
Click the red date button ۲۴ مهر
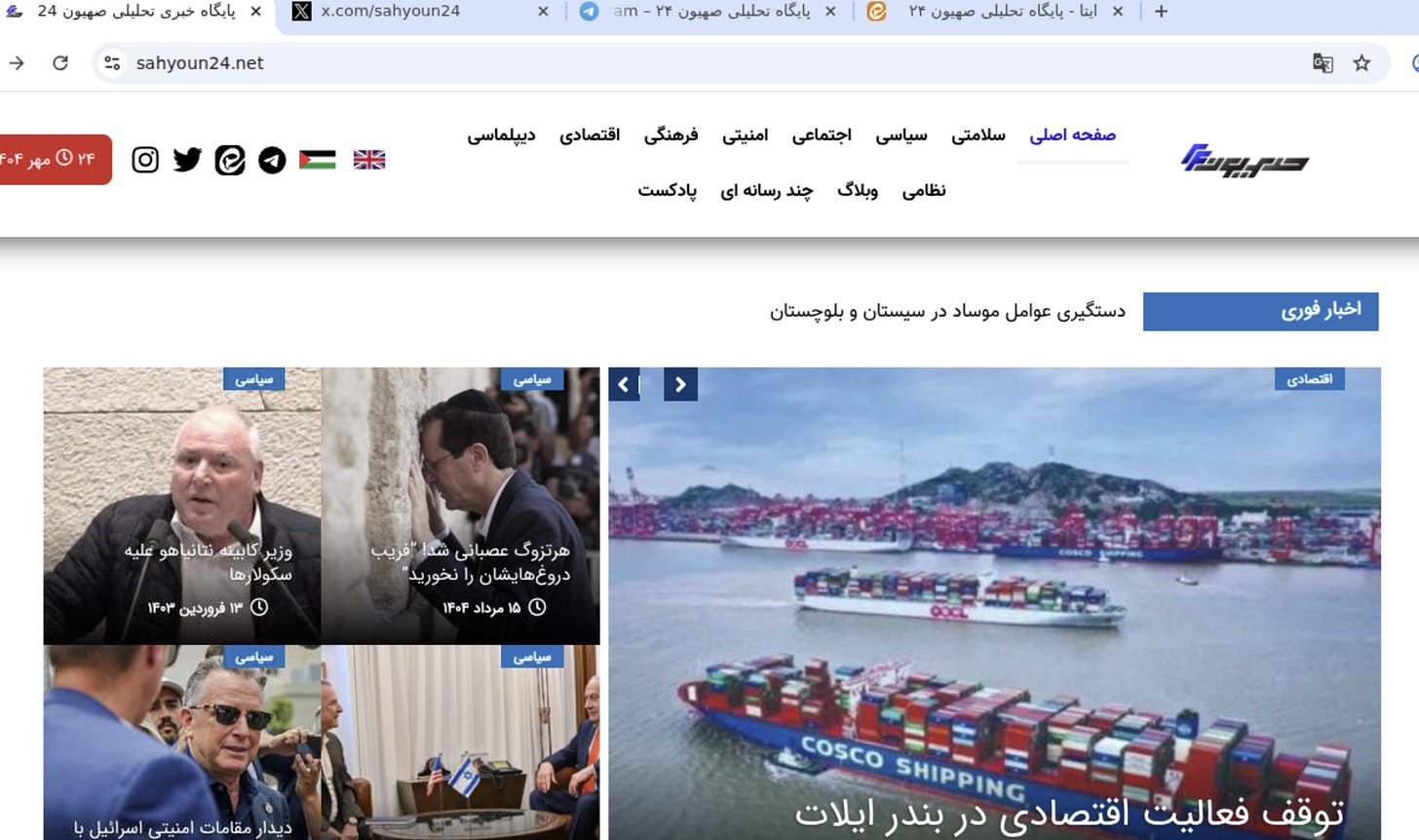[x=55, y=159]
